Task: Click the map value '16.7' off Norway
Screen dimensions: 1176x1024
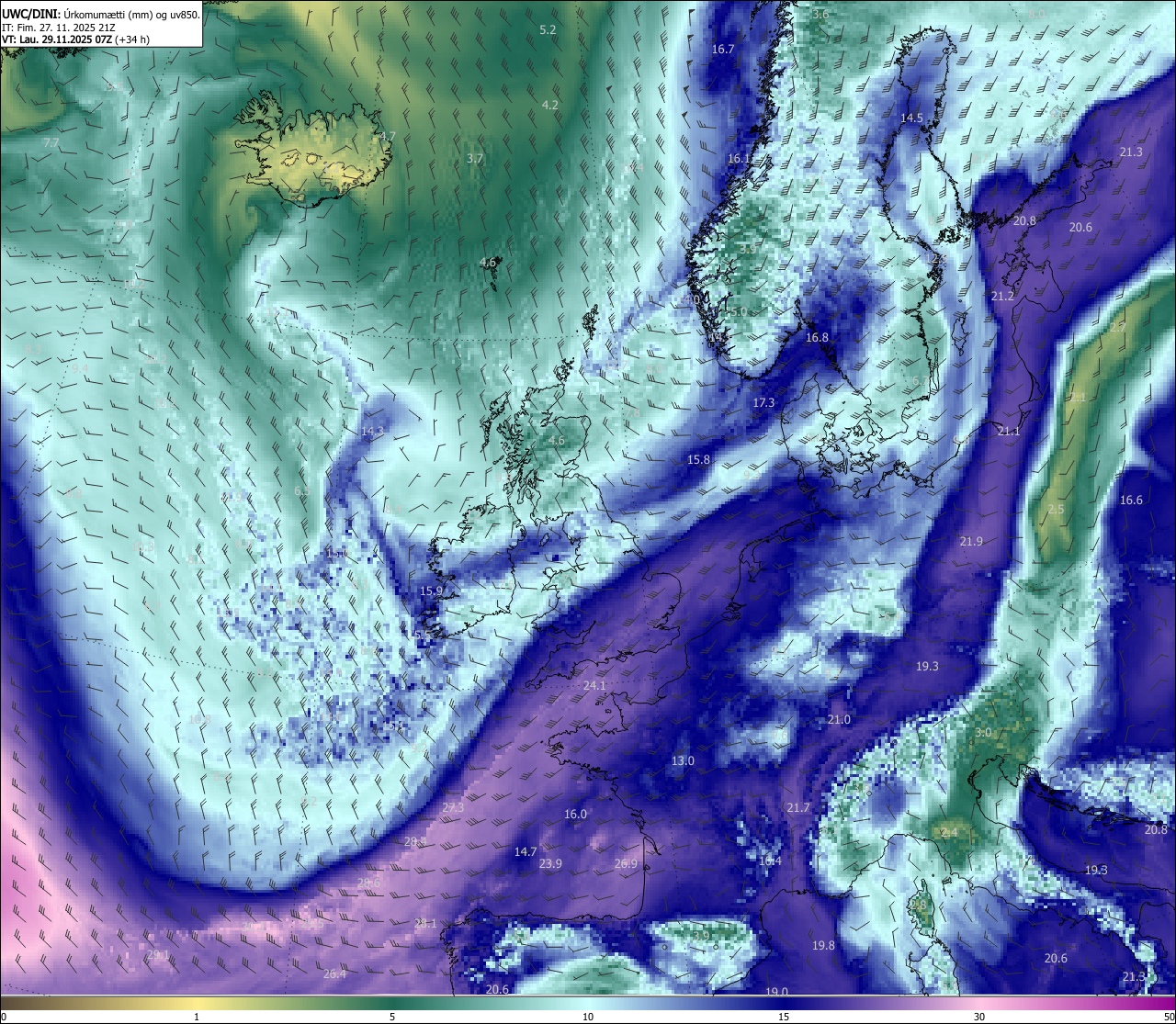Action: [723, 49]
